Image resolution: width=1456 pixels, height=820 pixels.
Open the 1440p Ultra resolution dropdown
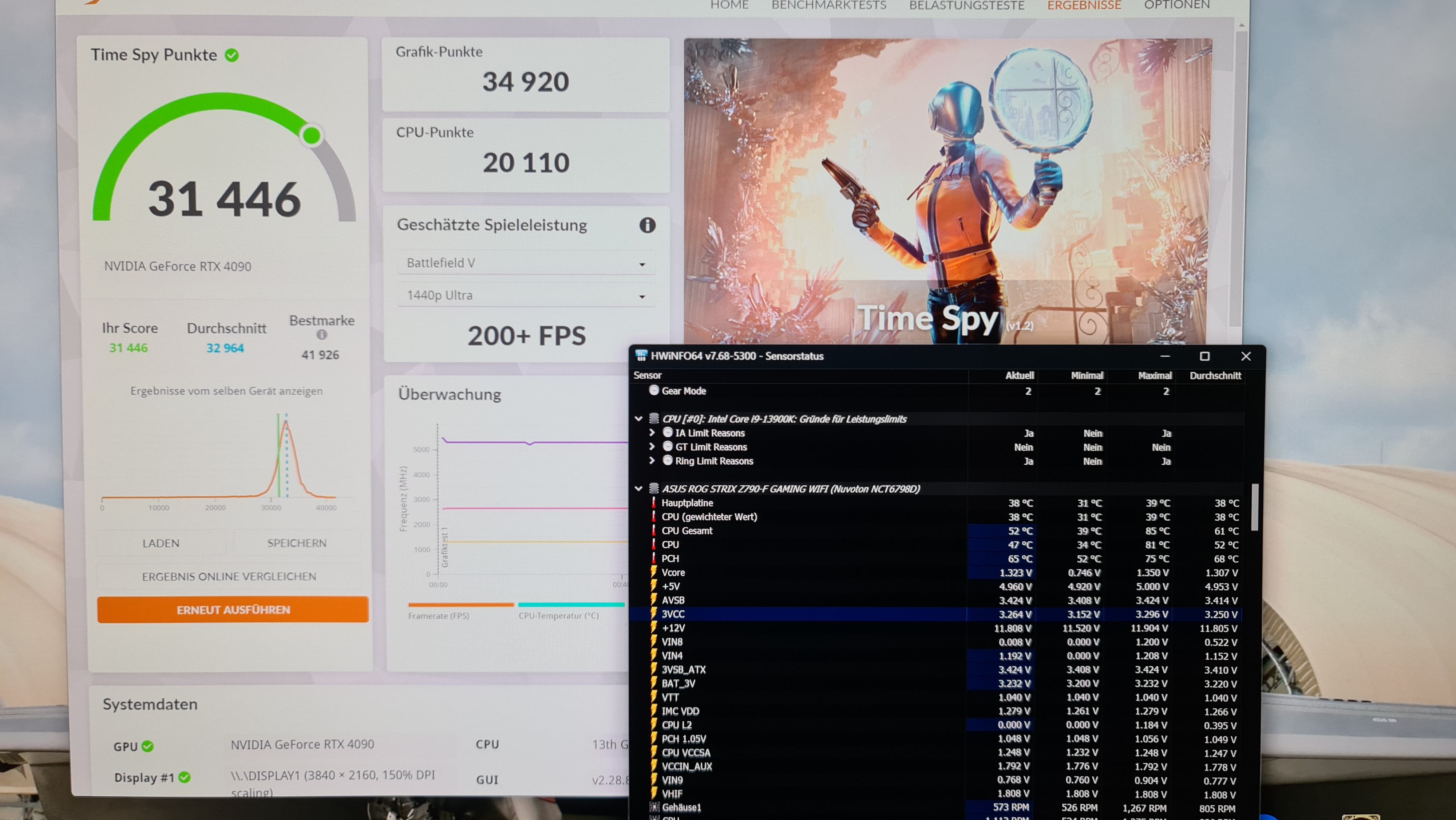point(526,295)
